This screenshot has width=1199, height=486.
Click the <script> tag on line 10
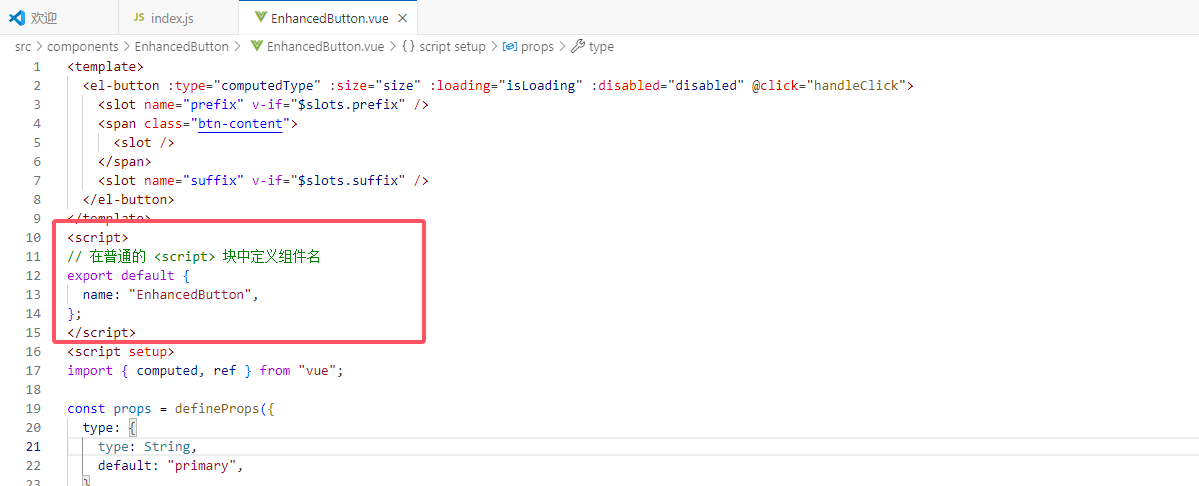[x=98, y=238]
